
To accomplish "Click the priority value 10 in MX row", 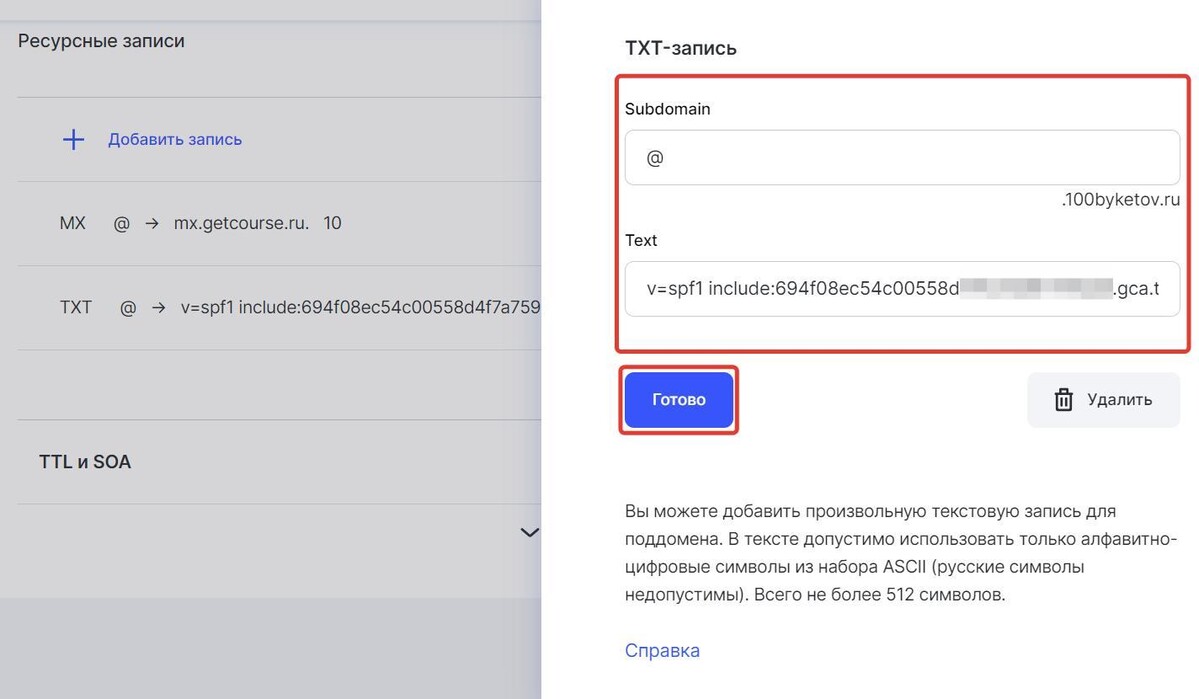I will [332, 223].
